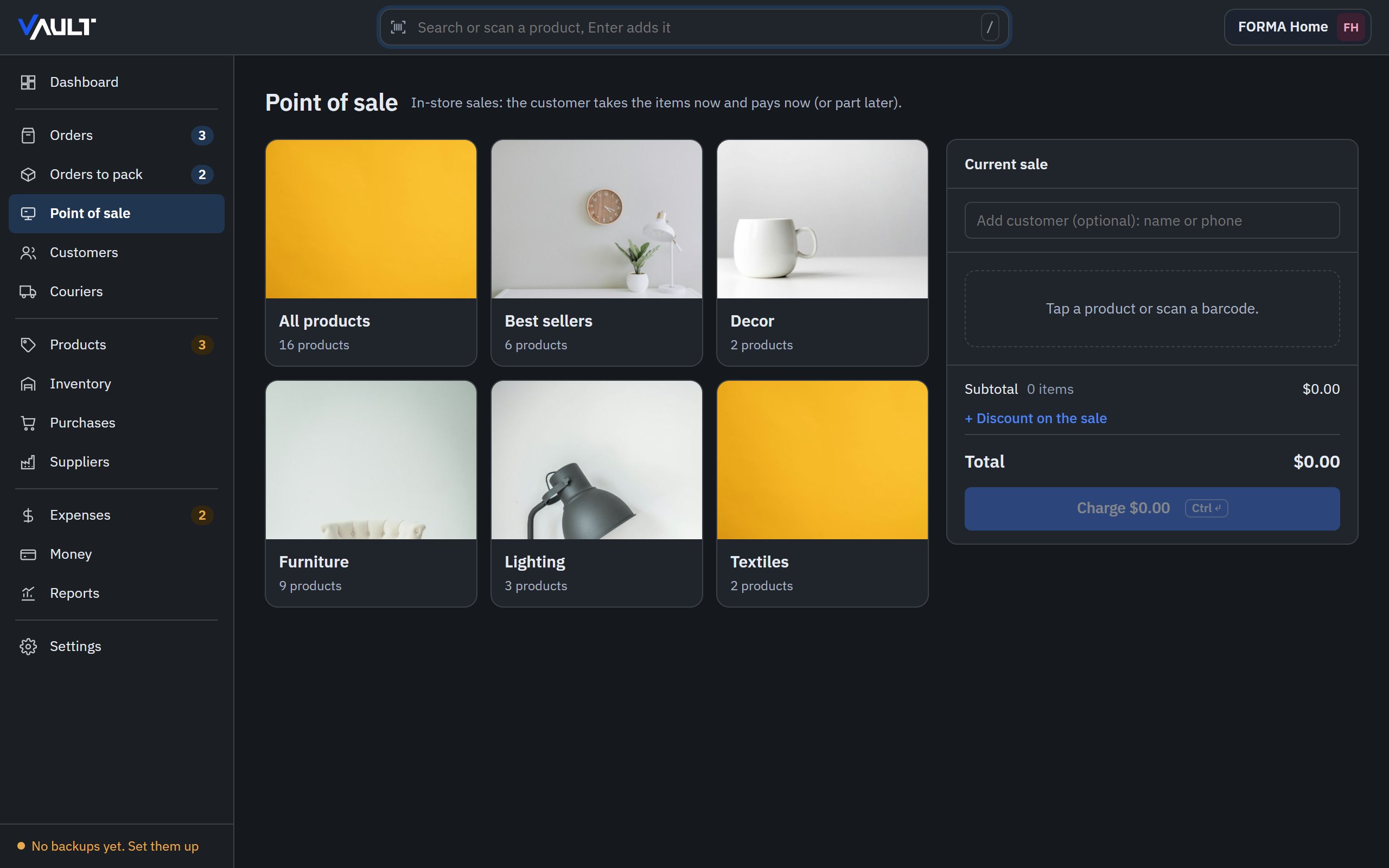
Task: Click the Reports chart icon
Action: pyautogui.click(x=28, y=593)
